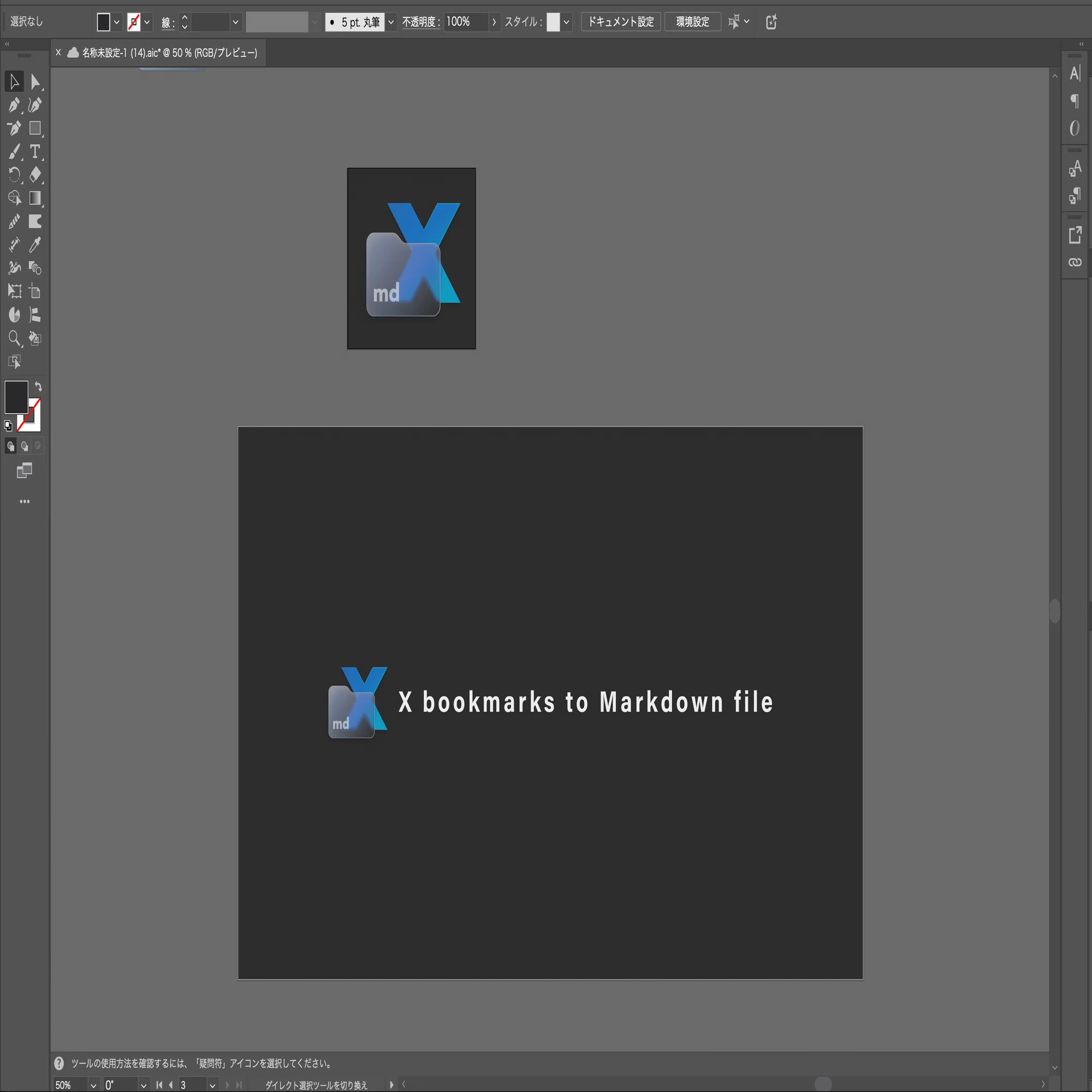Select the Artboard tool
This screenshot has height=1092, width=1092.
[35, 292]
